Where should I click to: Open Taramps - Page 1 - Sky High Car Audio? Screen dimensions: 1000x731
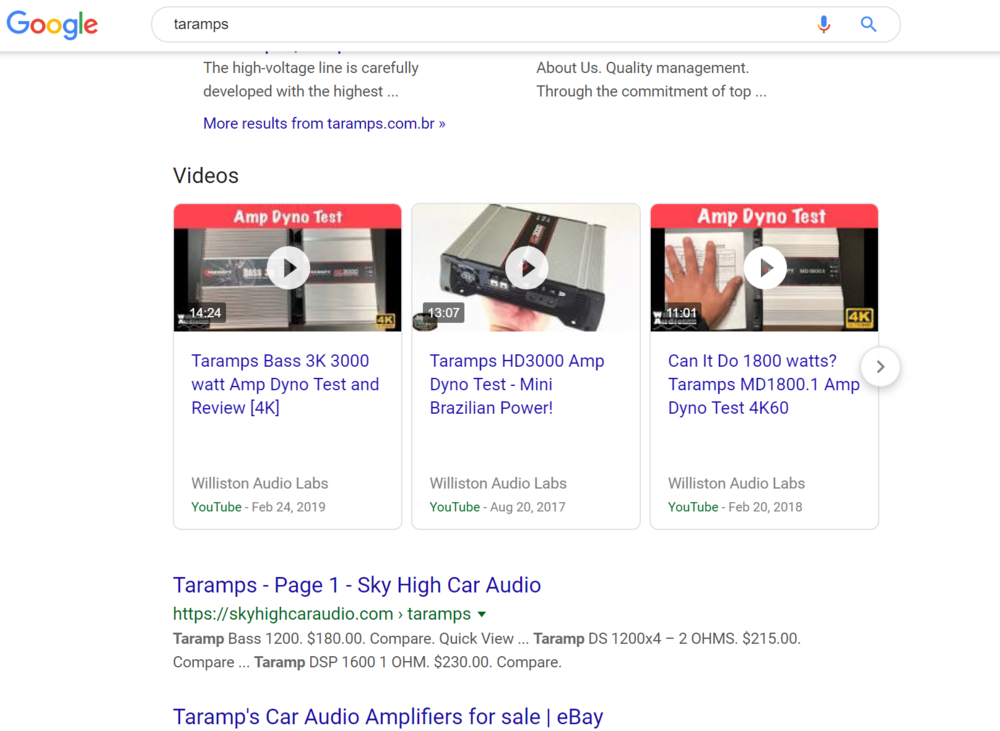coord(357,585)
